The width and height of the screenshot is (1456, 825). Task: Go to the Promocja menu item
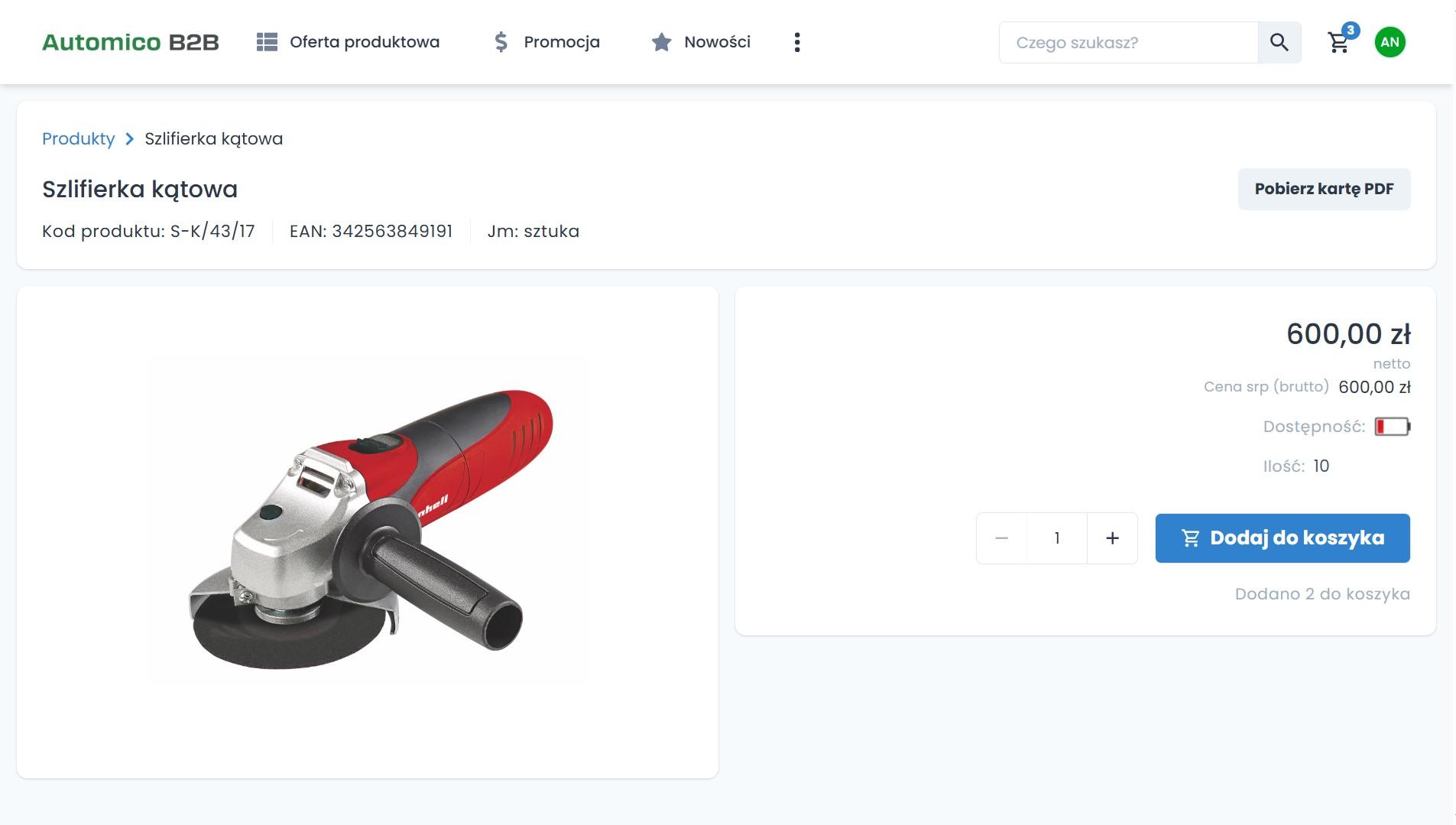[561, 42]
